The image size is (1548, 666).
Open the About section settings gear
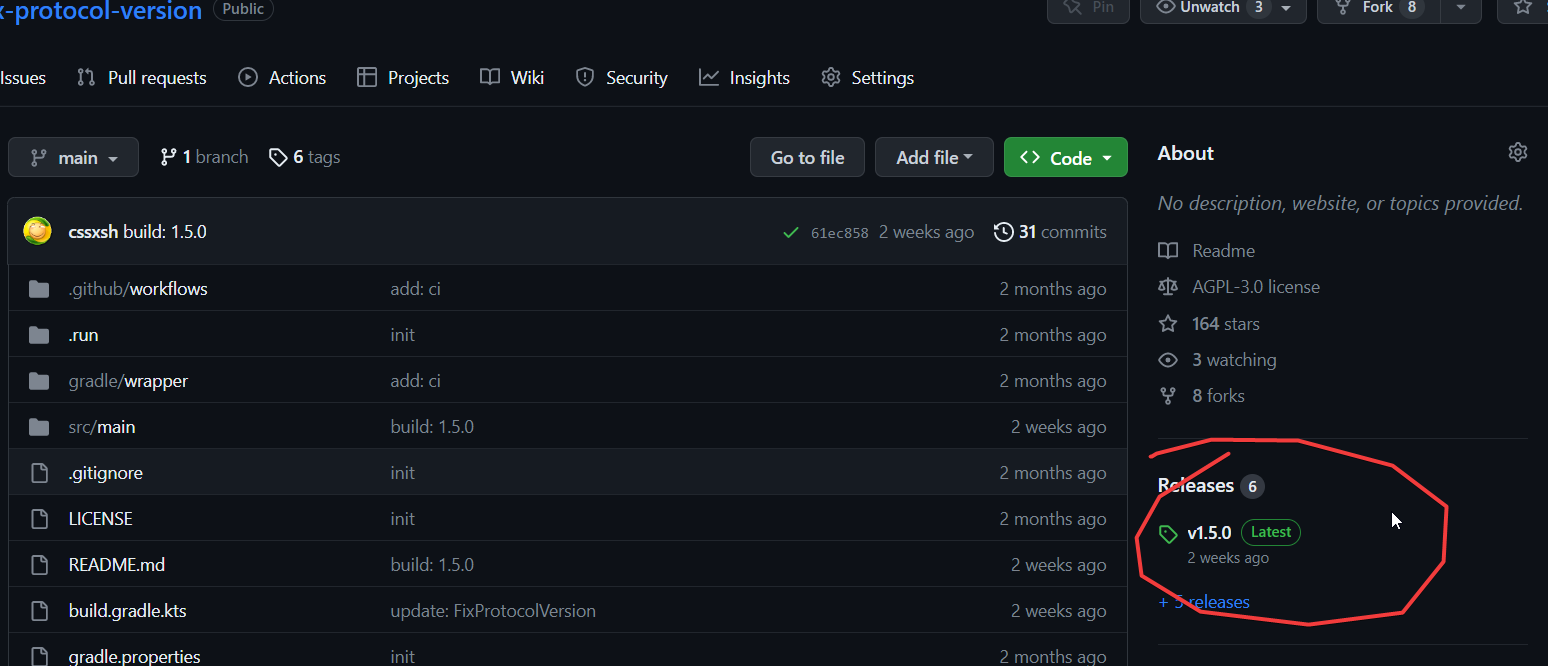coord(1518,152)
